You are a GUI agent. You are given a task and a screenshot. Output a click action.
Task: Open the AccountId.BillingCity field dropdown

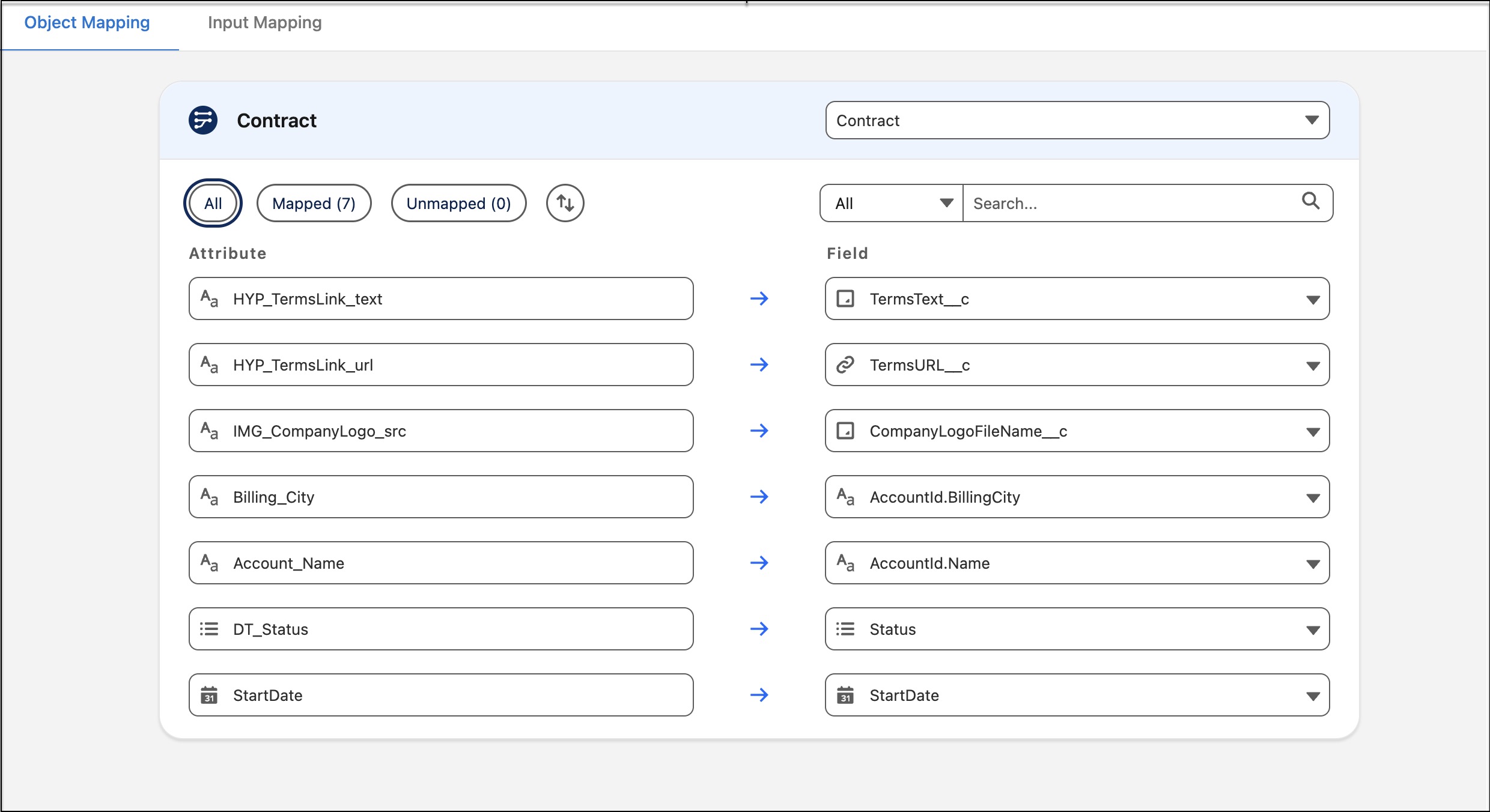coord(1077,497)
